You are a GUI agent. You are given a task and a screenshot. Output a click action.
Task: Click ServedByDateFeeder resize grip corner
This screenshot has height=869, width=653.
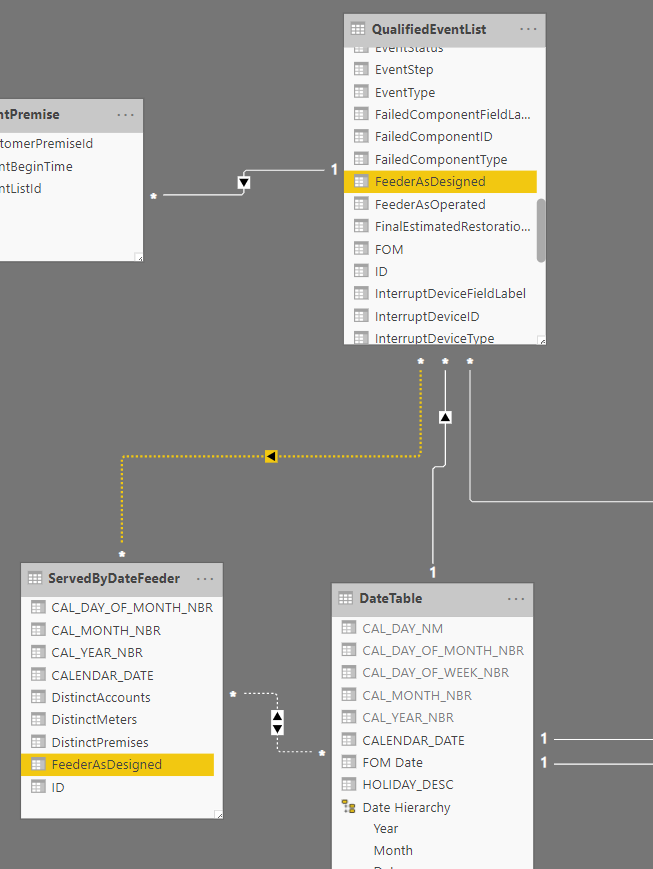point(219,815)
